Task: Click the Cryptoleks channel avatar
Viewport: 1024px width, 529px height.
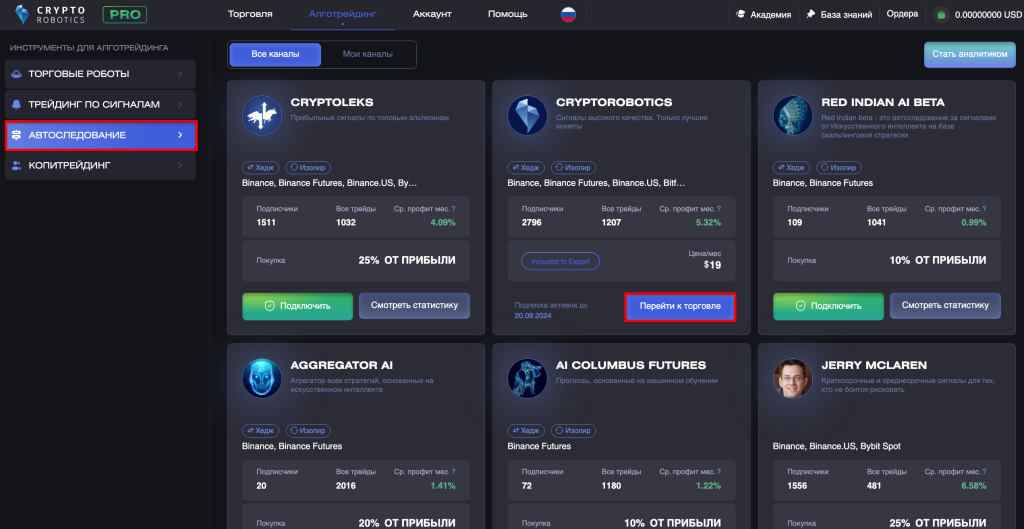Action: coord(261,116)
